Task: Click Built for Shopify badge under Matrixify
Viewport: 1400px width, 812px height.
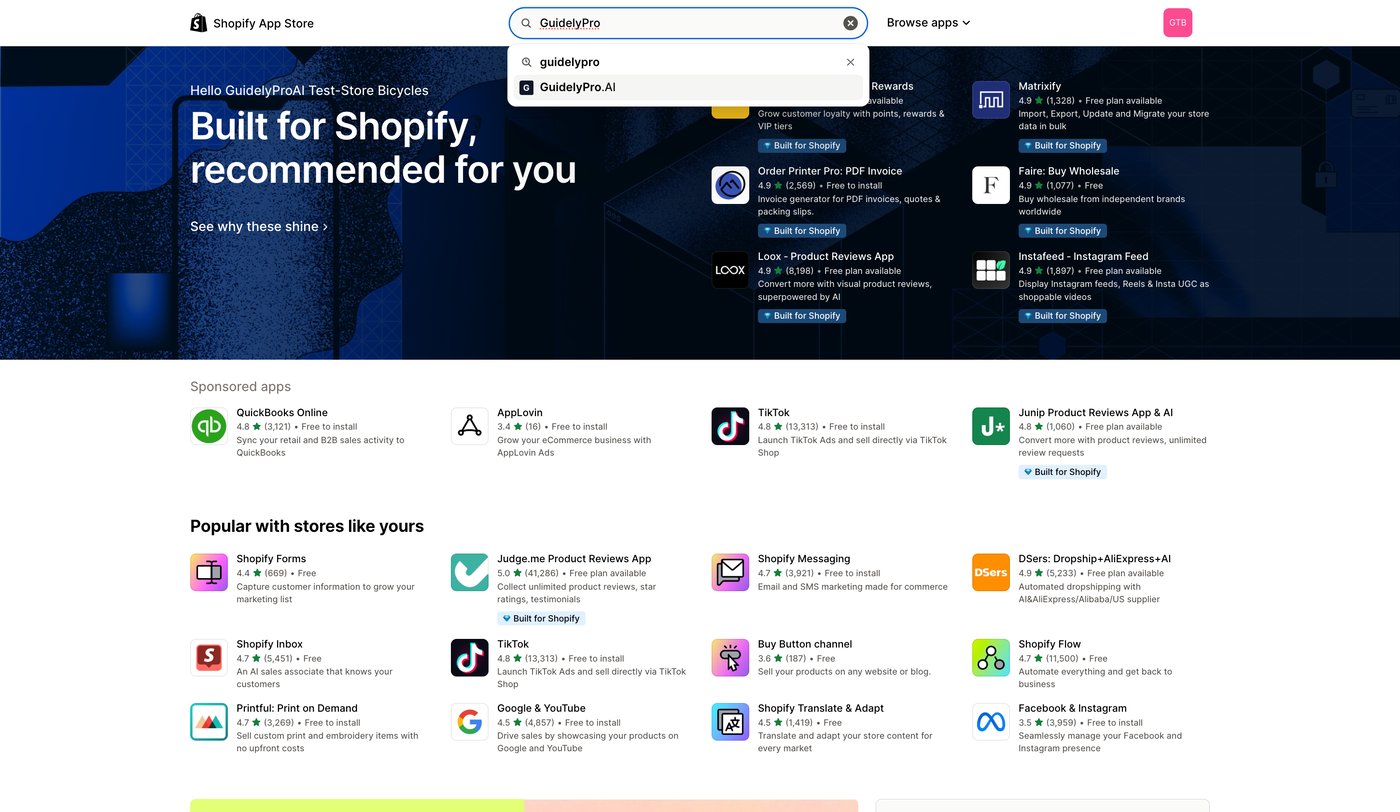Action: (x=1063, y=146)
